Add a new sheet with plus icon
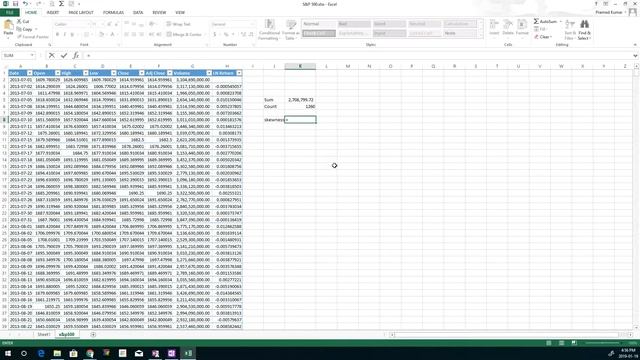 93,335
